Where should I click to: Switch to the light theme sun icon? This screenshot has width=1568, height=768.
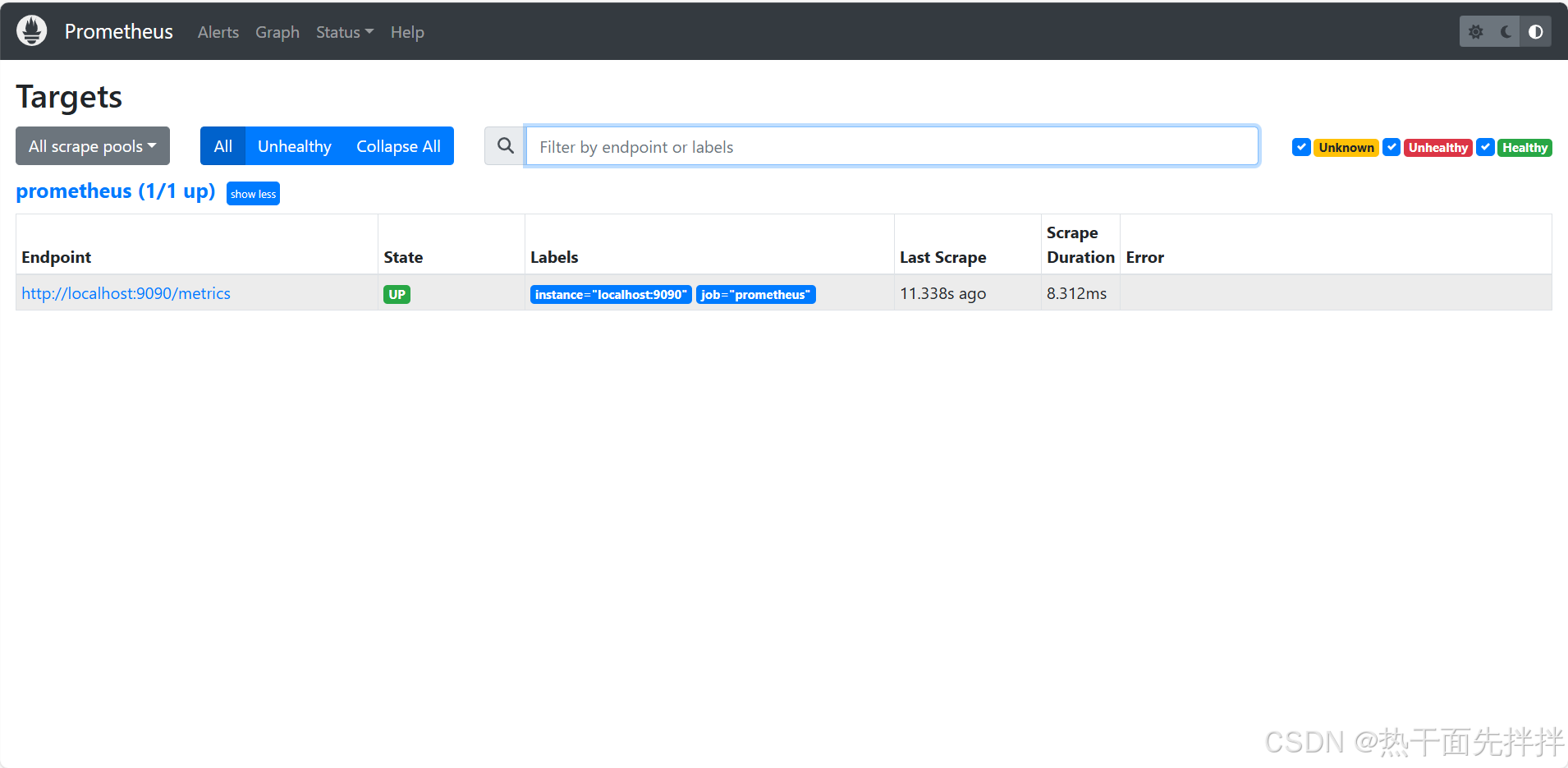1475,32
